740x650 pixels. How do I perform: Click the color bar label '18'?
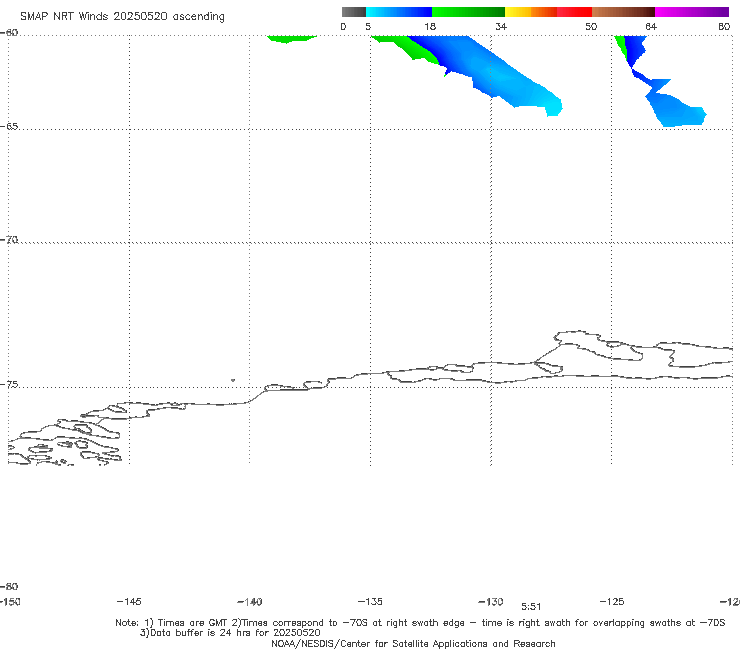click(430, 27)
